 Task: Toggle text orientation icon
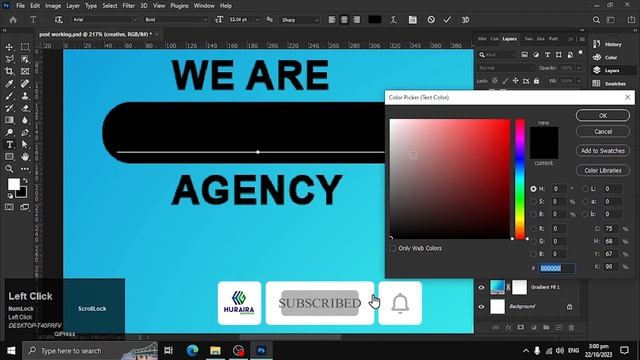point(58,20)
